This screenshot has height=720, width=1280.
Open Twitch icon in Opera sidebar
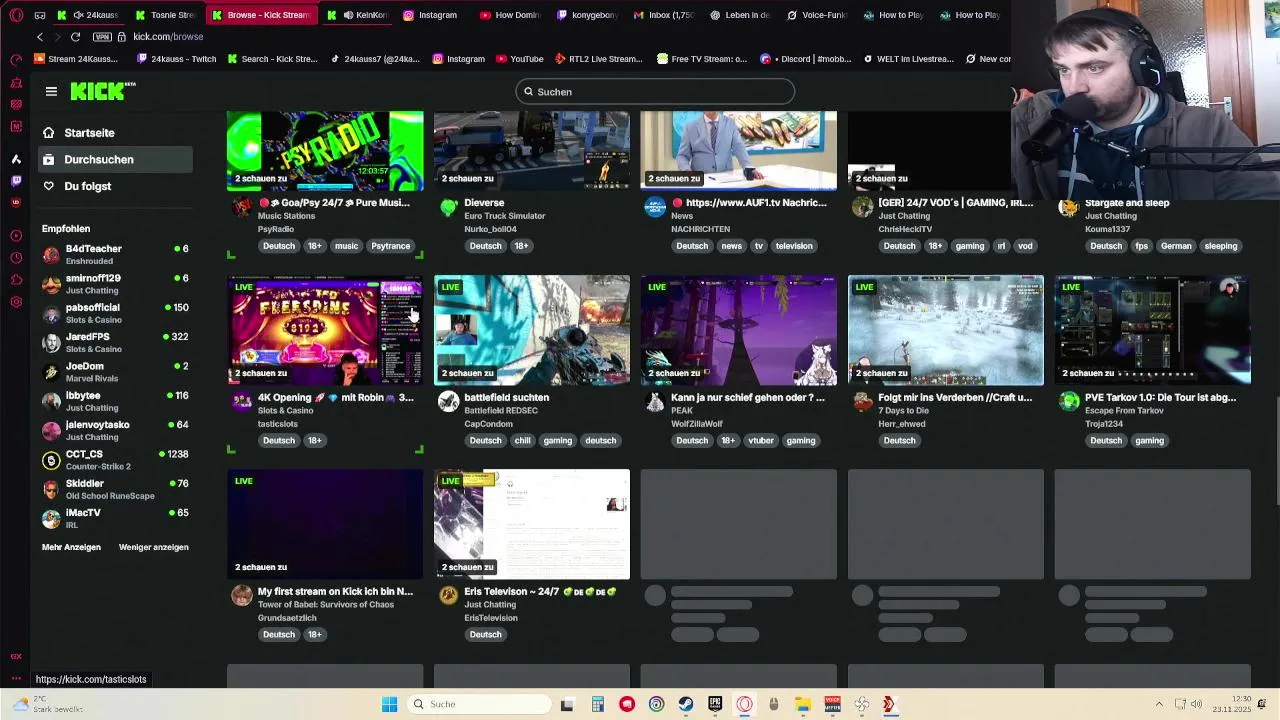[16, 181]
